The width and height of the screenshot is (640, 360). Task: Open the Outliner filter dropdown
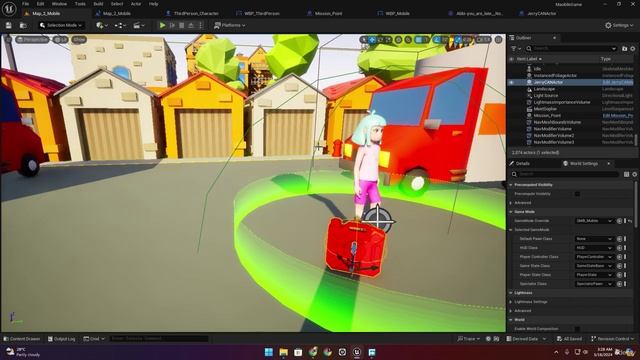pos(516,49)
